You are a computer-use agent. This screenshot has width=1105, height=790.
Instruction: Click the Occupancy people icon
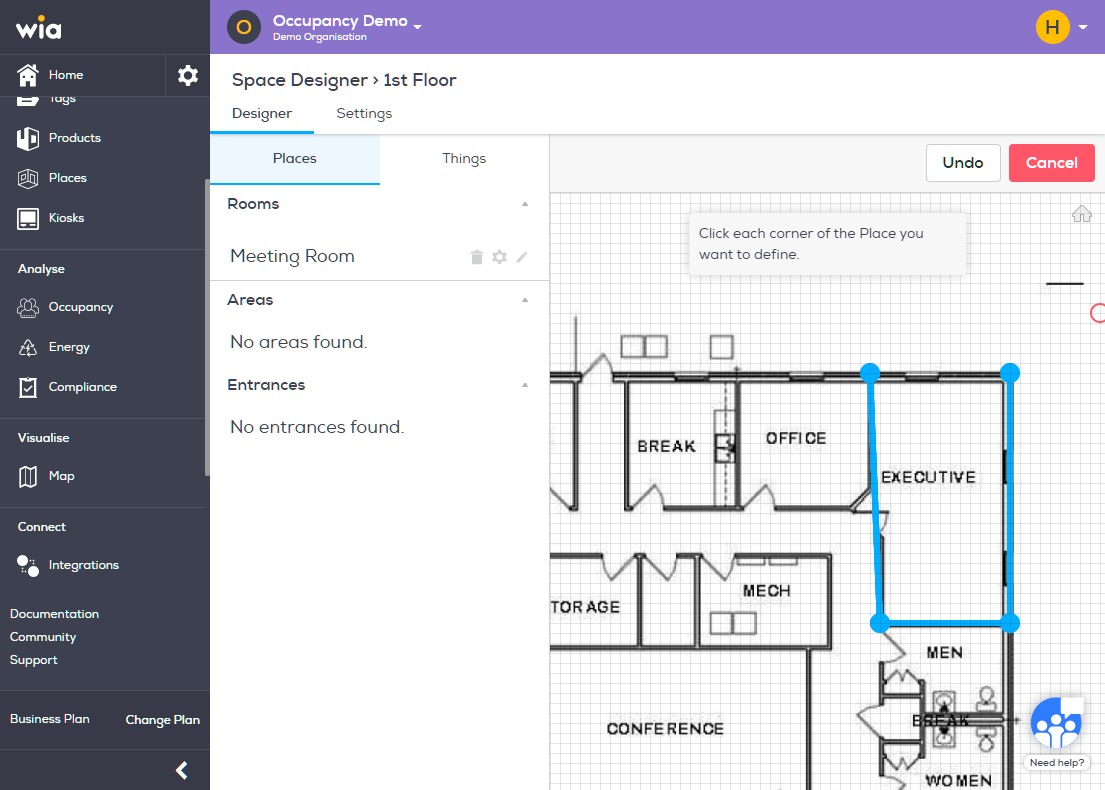click(x=27, y=307)
